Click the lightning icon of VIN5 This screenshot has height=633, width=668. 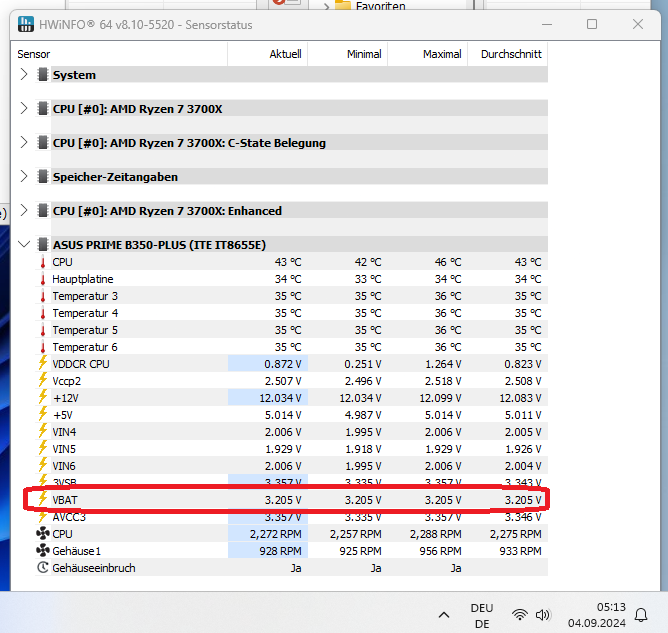[43, 449]
